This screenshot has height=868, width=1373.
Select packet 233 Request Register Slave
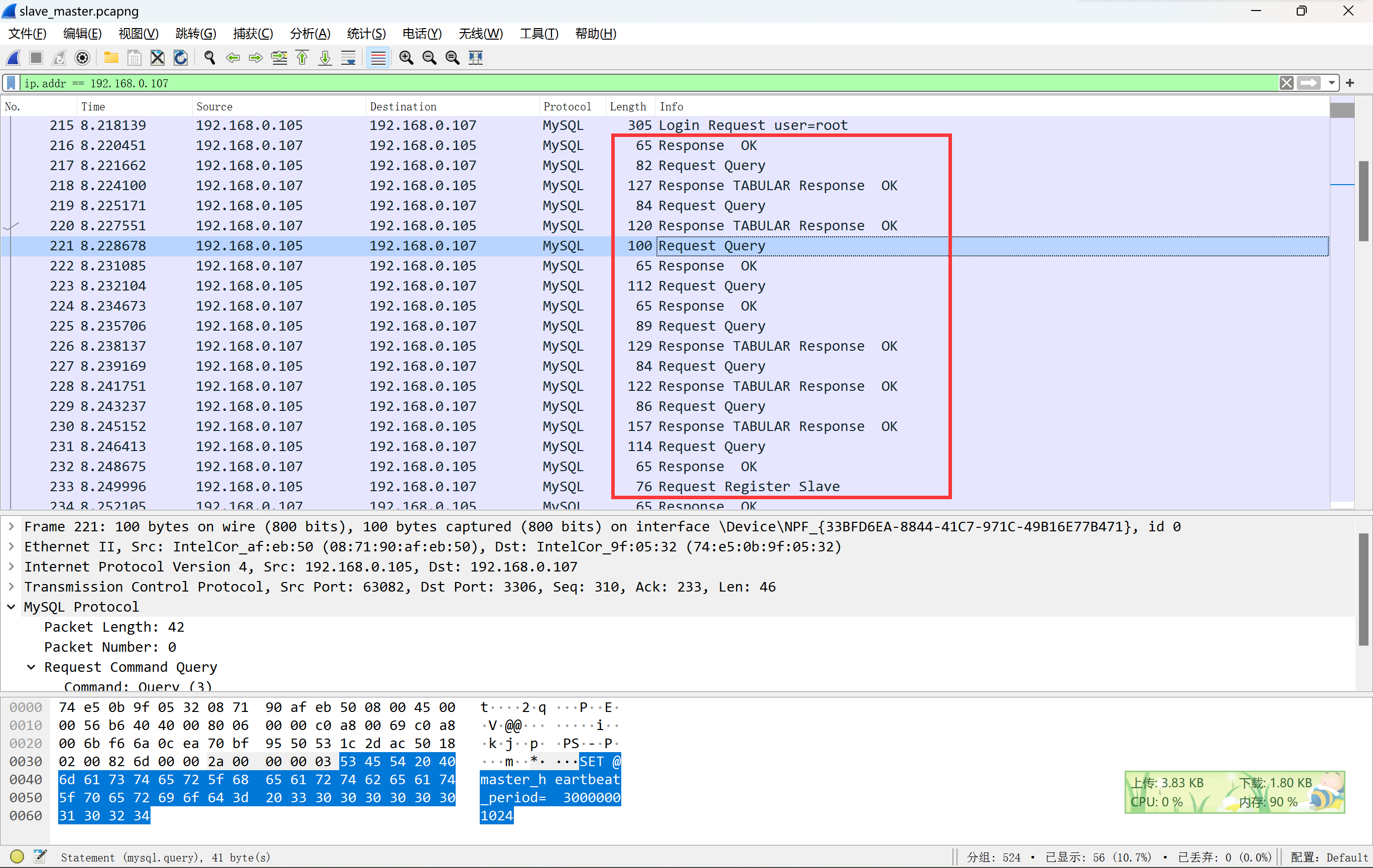tap(665, 487)
